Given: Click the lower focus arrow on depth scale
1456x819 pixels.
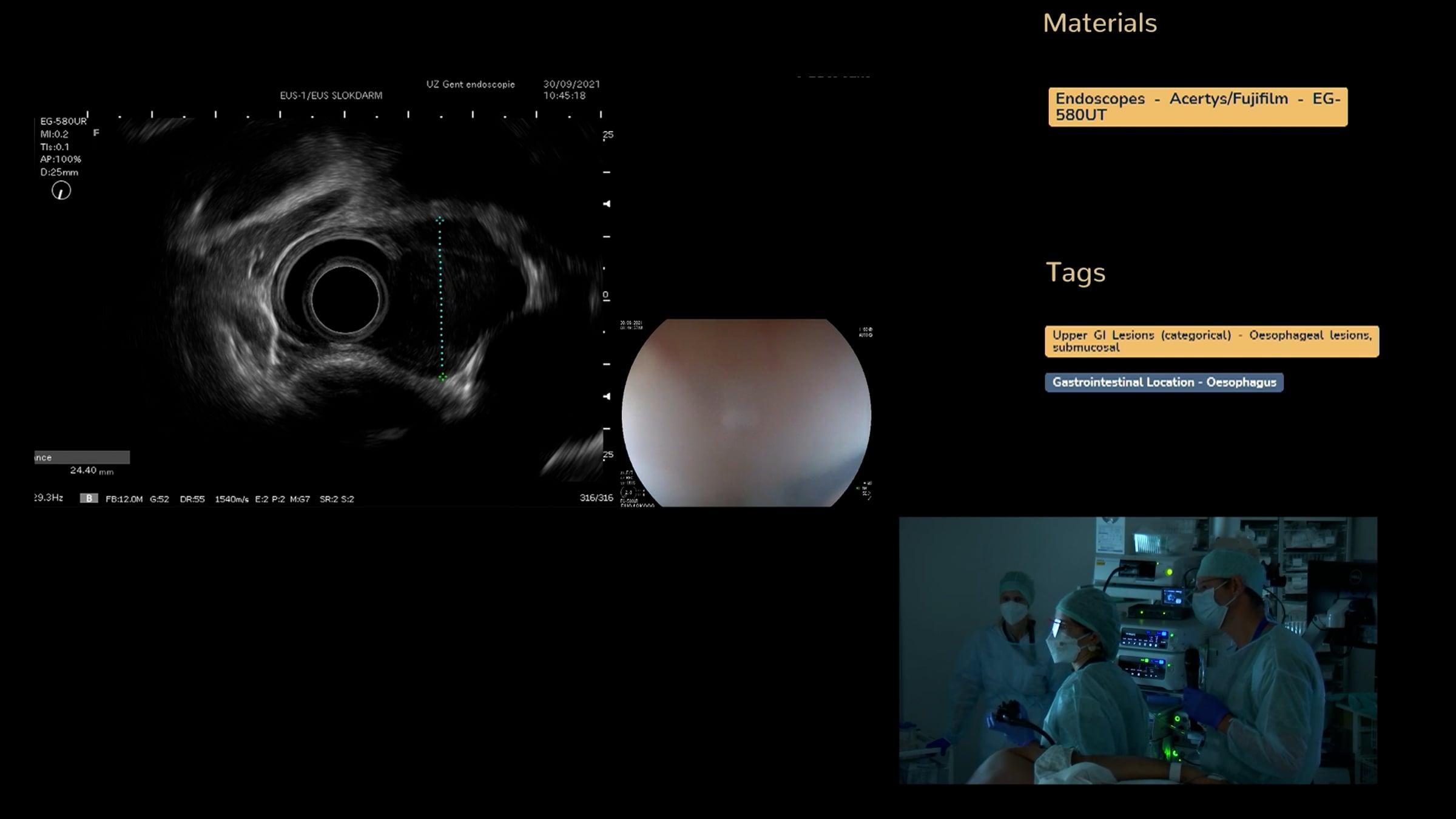Looking at the screenshot, I should [606, 396].
